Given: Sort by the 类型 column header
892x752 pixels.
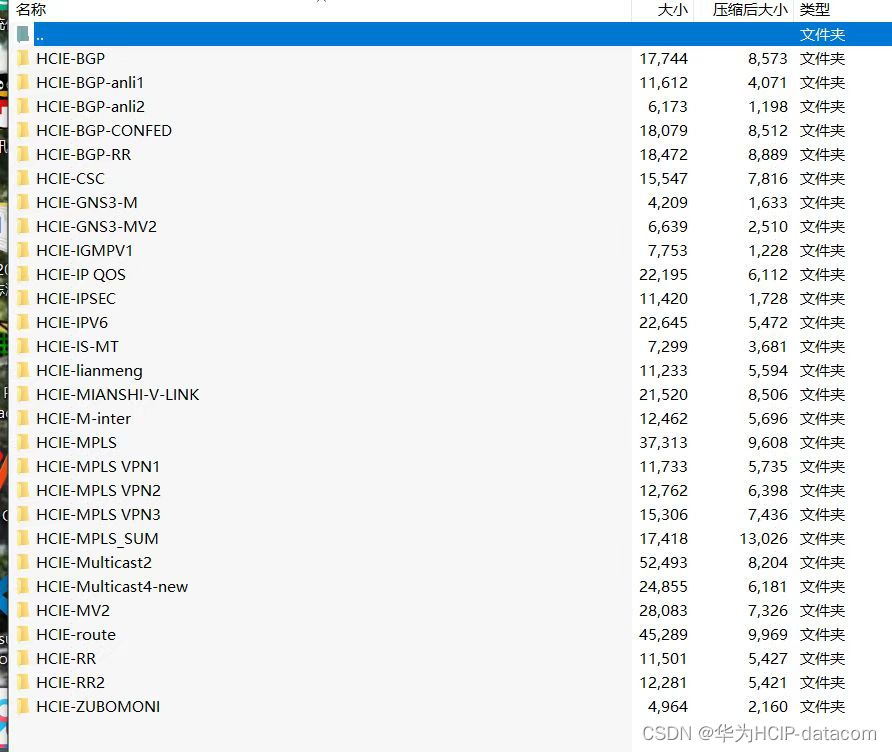Looking at the screenshot, I should (815, 10).
